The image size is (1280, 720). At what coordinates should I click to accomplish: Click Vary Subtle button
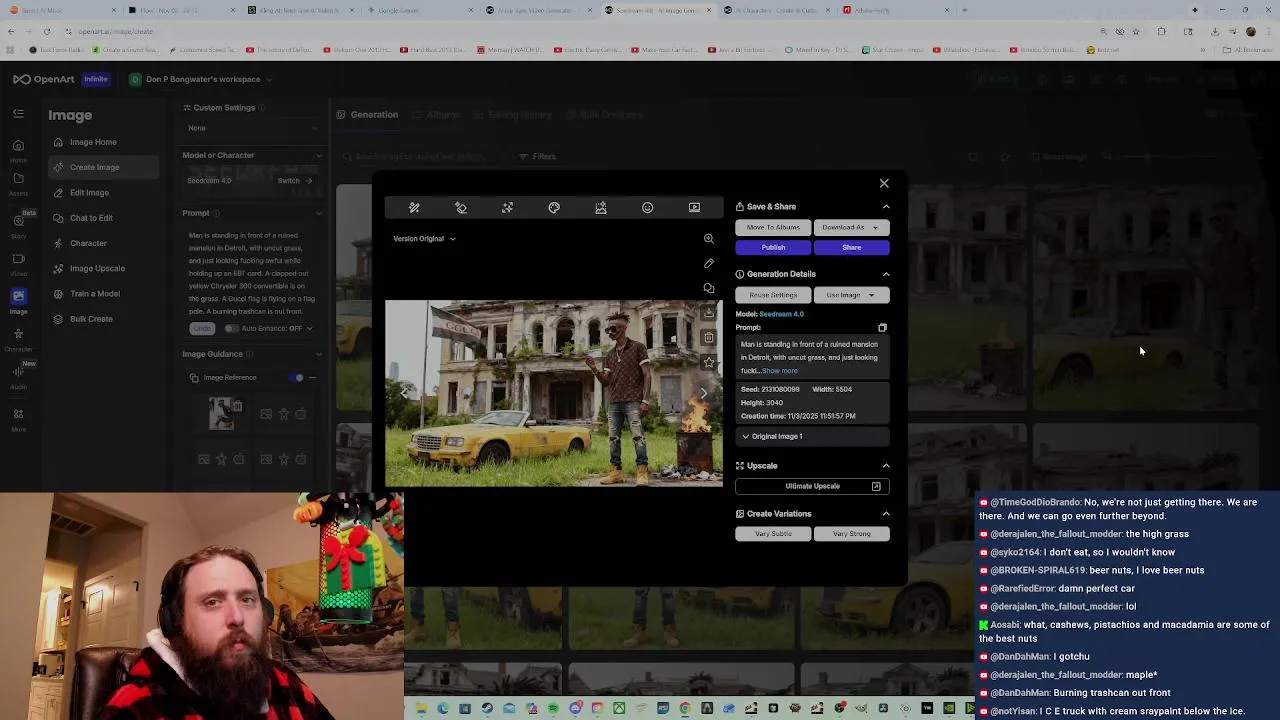point(773,534)
